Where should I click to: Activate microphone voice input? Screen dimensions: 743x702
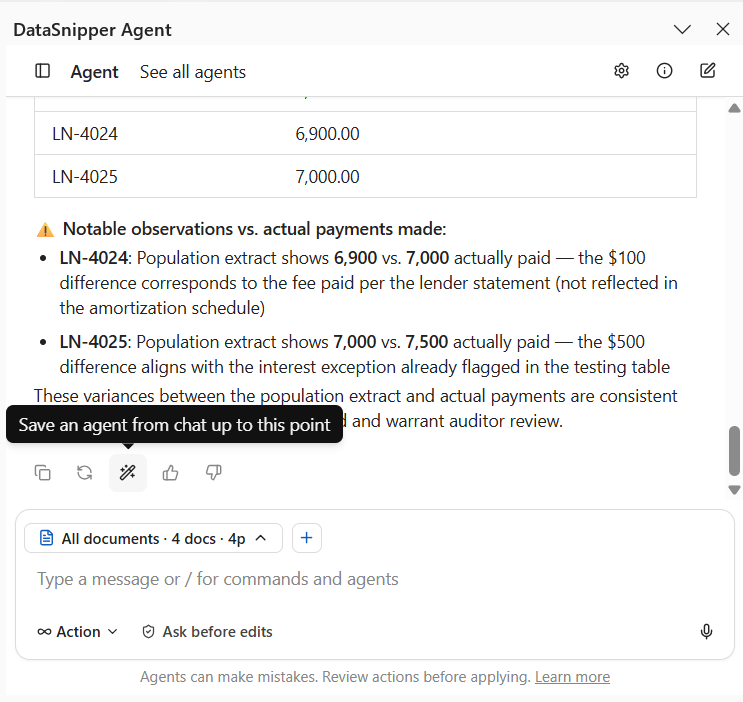[706, 631]
